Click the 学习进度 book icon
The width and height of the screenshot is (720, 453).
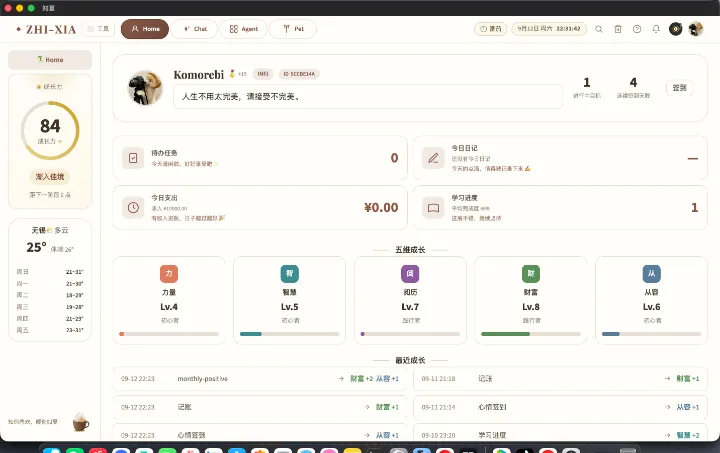(433, 208)
